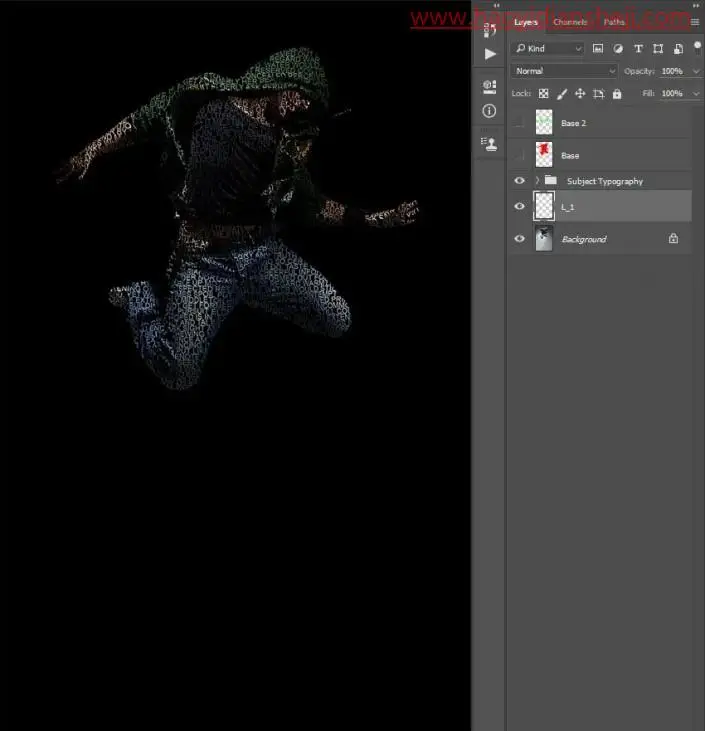Open the Opacity slider dropdown arrow
The width and height of the screenshot is (705, 731).
[696, 71]
